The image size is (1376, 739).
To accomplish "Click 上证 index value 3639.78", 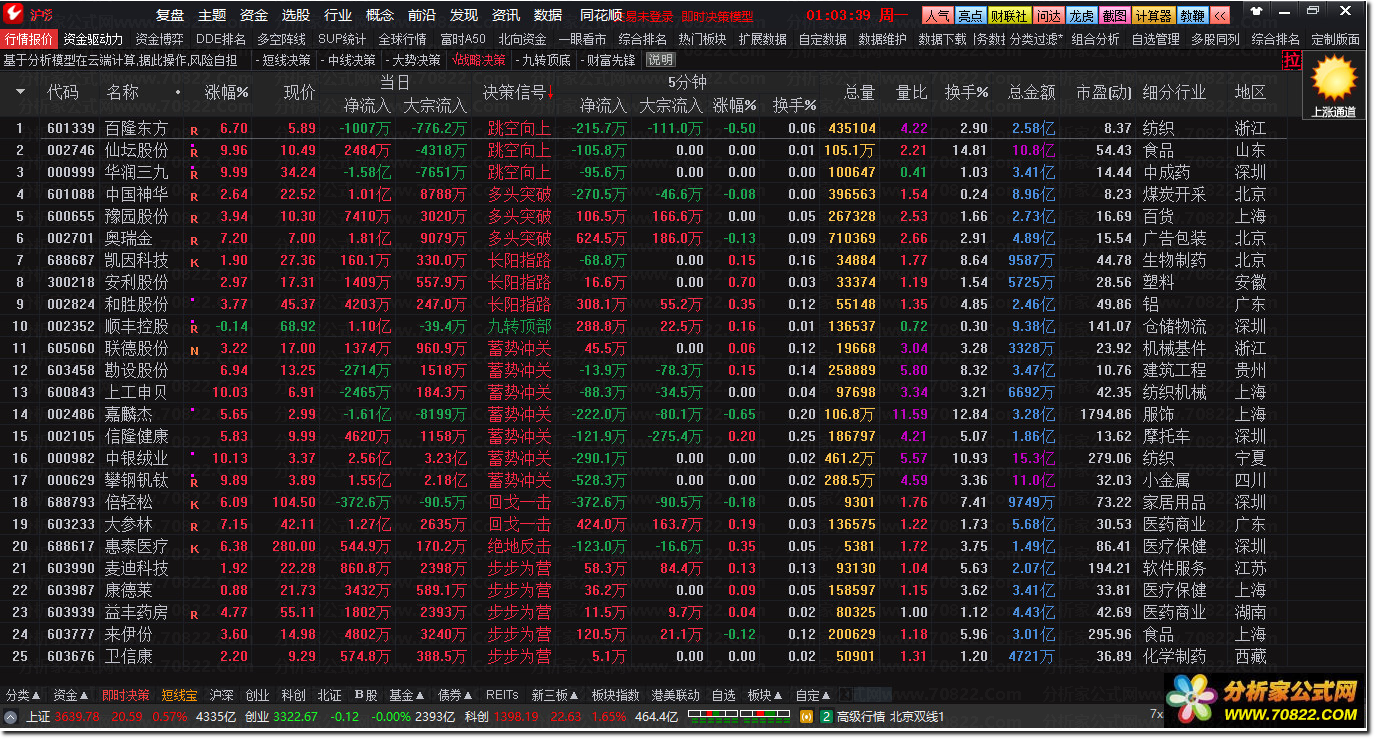I will [77, 717].
